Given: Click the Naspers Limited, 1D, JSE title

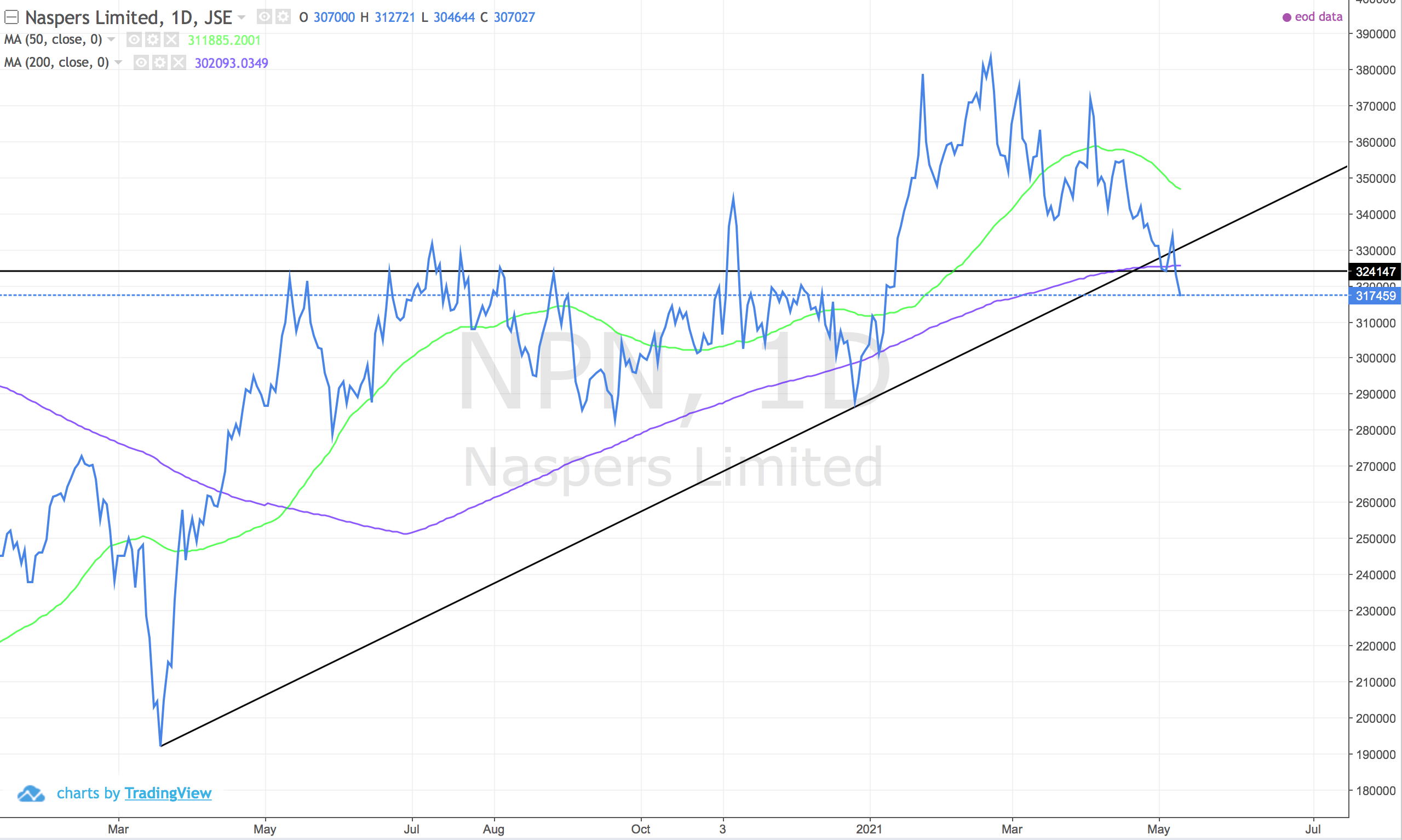Looking at the screenshot, I should pos(129,18).
